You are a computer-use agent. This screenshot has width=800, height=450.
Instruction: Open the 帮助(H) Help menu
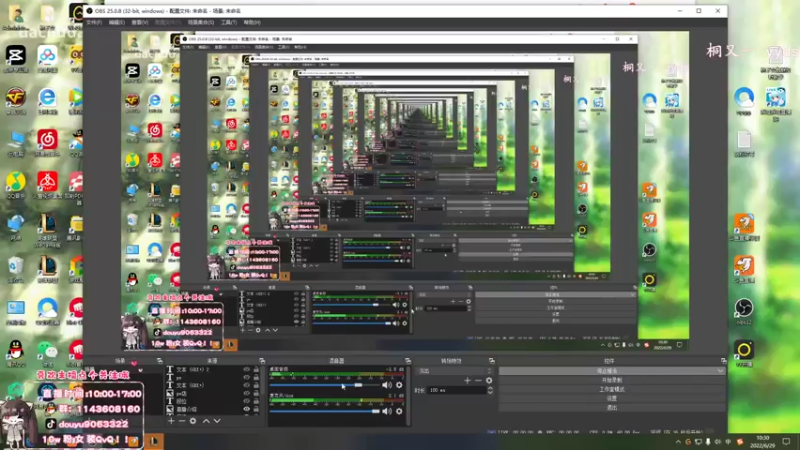click(x=252, y=22)
